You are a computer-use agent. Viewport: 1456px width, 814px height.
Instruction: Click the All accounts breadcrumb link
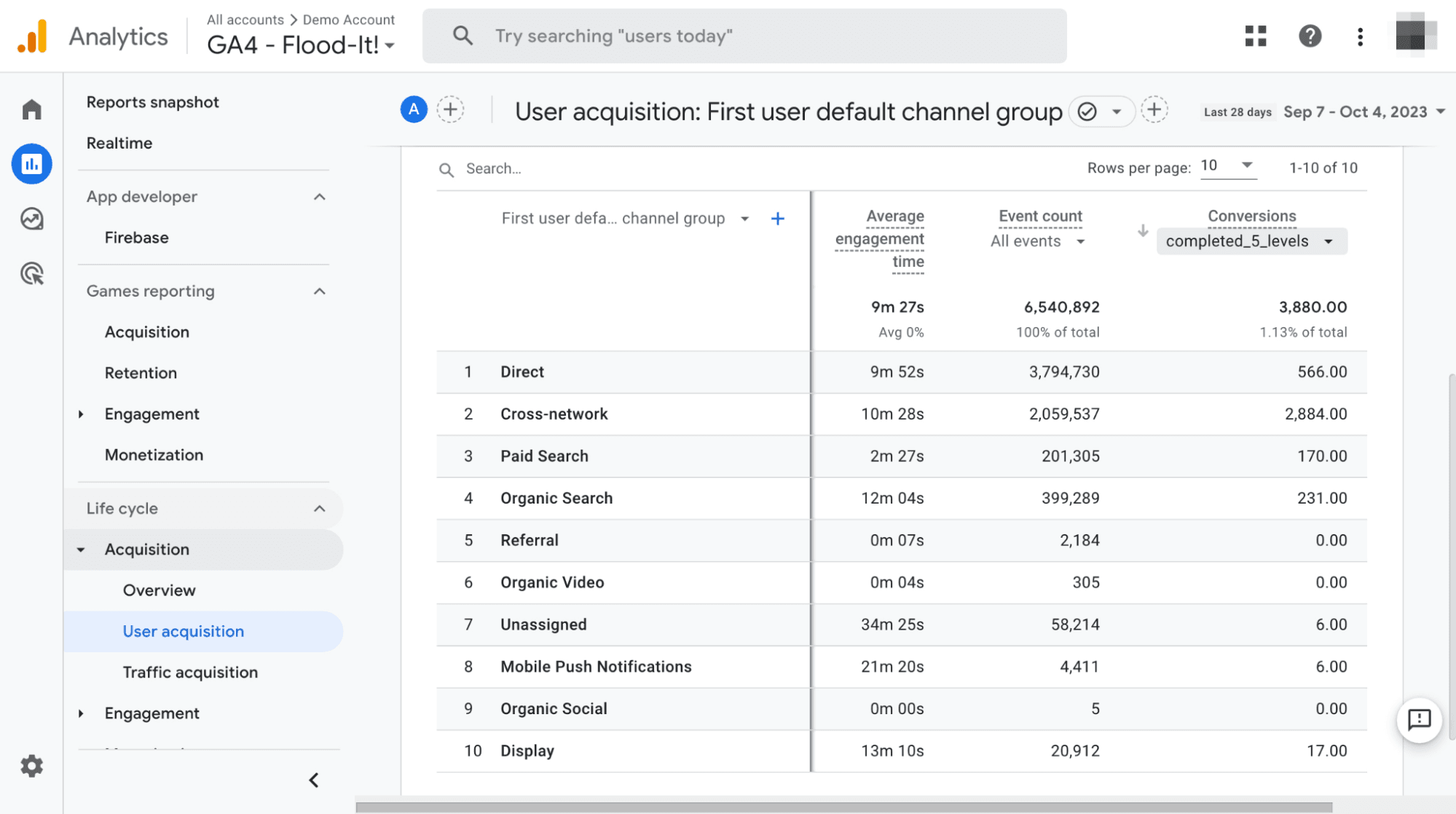(x=245, y=20)
